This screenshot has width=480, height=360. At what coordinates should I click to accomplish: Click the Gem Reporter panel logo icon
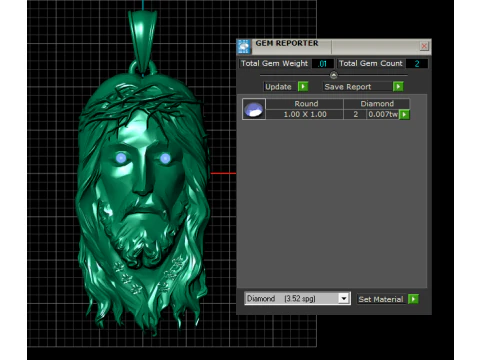pos(244,46)
